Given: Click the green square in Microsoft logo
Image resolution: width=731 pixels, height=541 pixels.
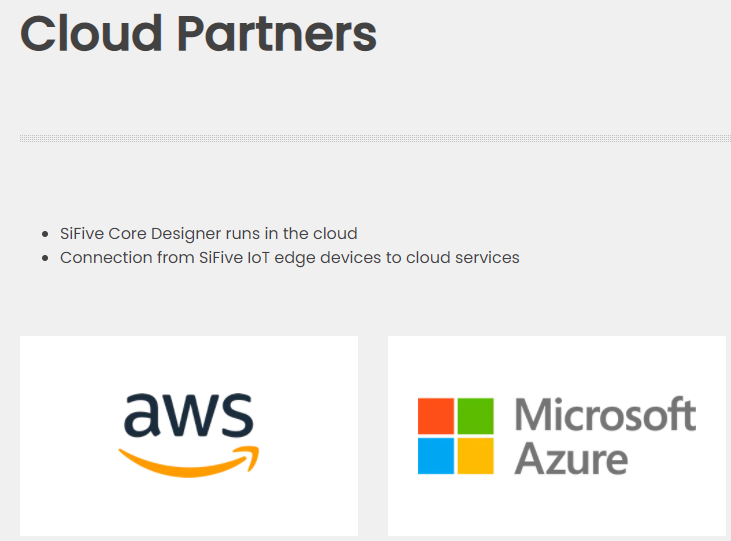Looking at the screenshot, I should [476, 416].
